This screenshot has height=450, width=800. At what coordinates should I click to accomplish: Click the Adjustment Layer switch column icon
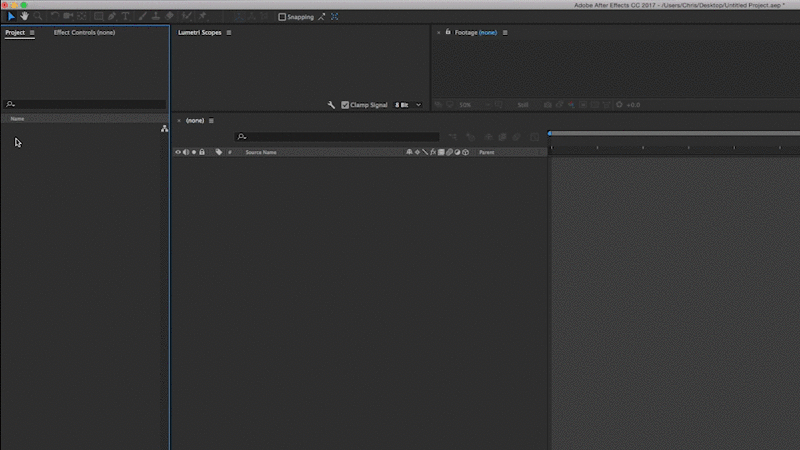[457, 152]
